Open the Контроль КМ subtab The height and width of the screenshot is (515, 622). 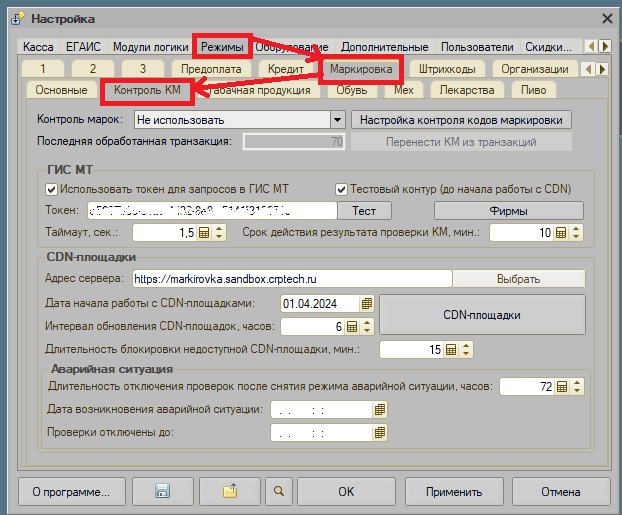pos(147,90)
